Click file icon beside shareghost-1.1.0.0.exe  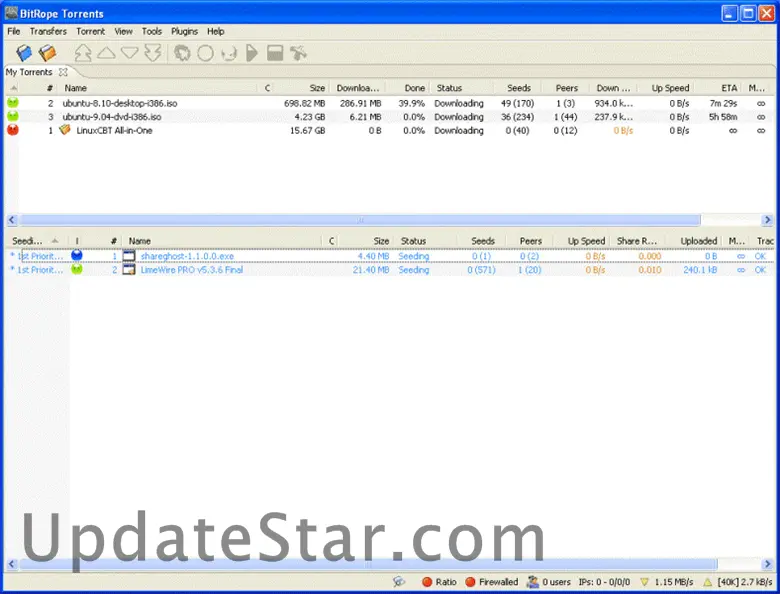pos(129,256)
